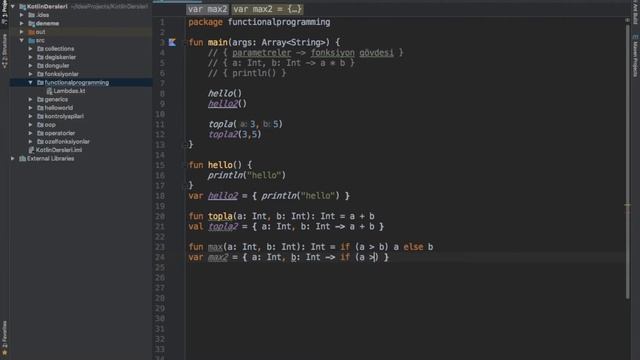Click the editor vertical scrollbar

627,161
